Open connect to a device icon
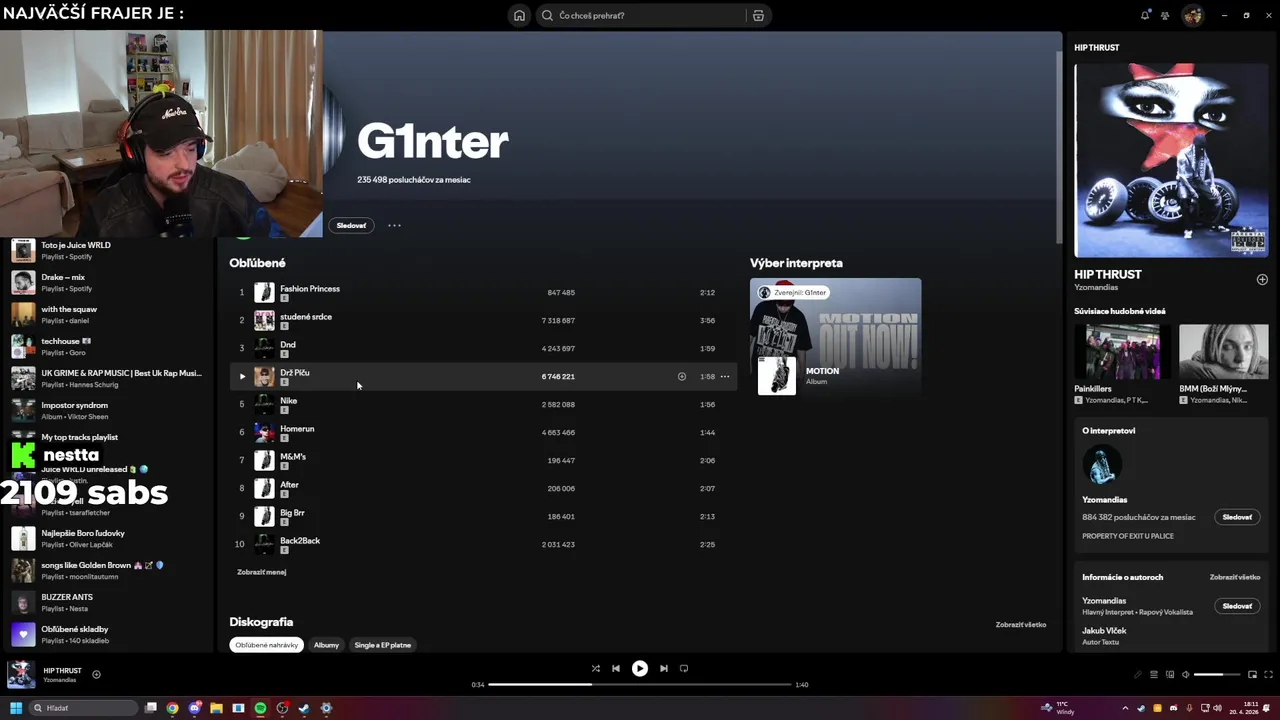 (1170, 675)
